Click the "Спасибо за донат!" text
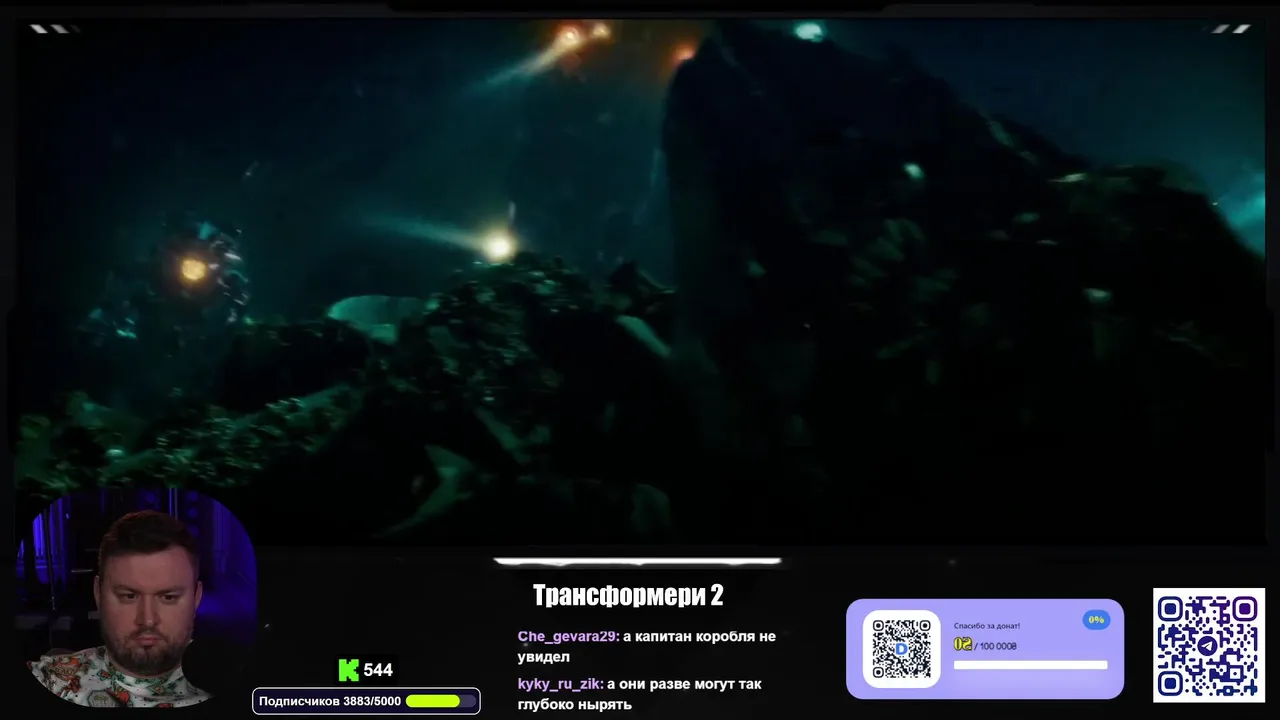Image resolution: width=1280 pixels, height=720 pixels. tap(986, 626)
